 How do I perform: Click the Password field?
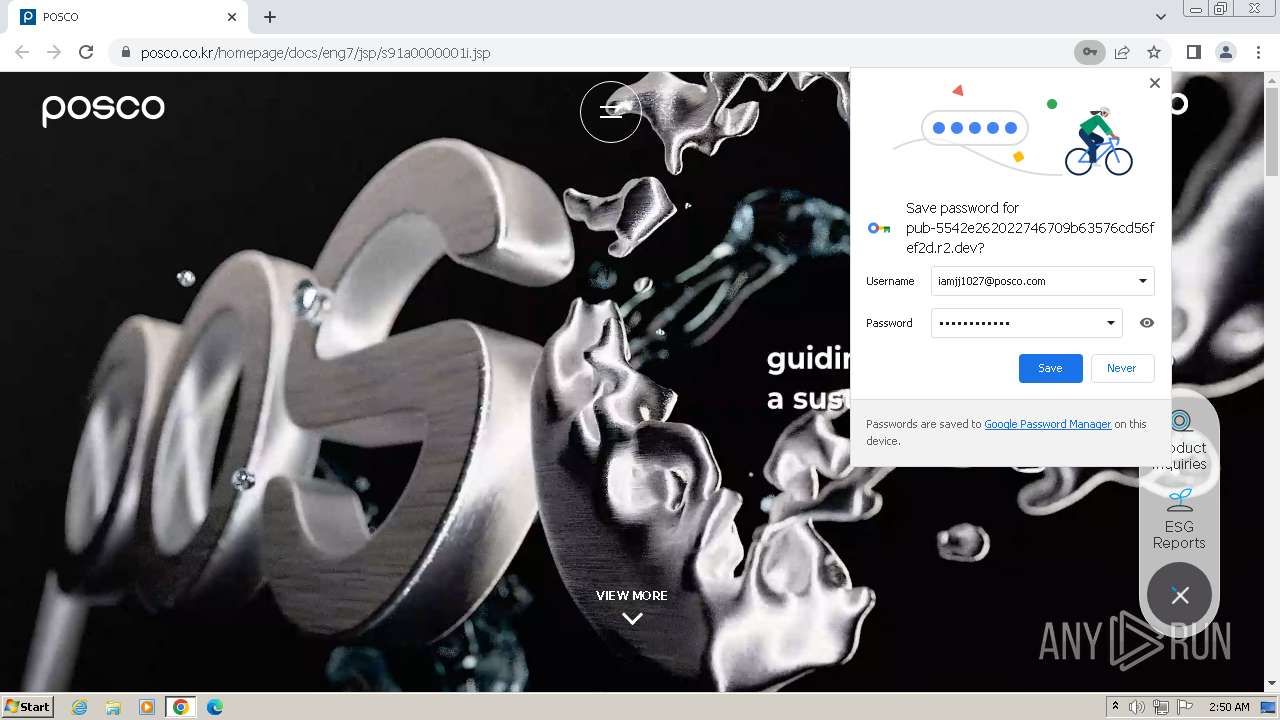pyautogui.click(x=1026, y=323)
